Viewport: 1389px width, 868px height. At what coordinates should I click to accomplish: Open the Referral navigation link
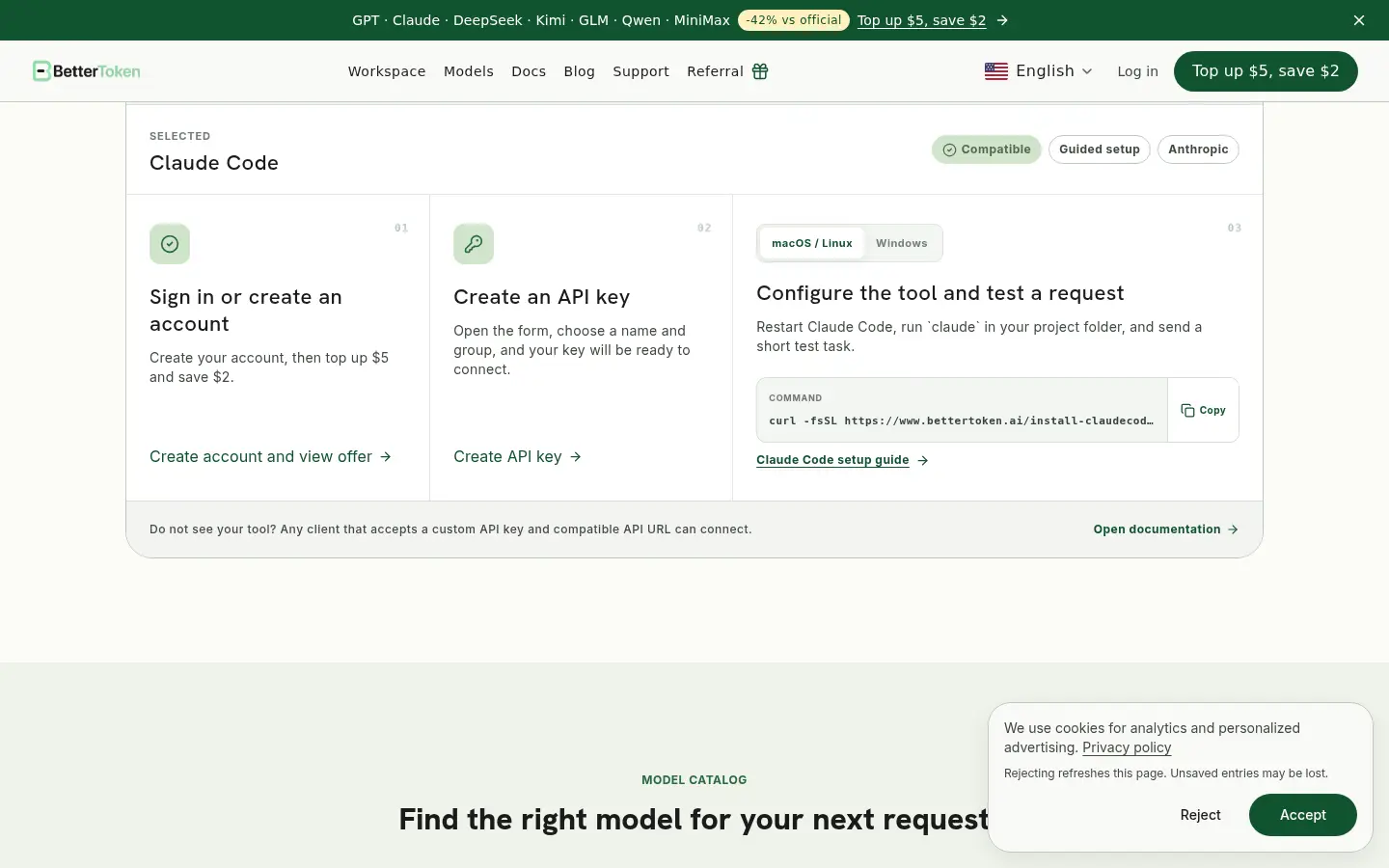(x=727, y=71)
